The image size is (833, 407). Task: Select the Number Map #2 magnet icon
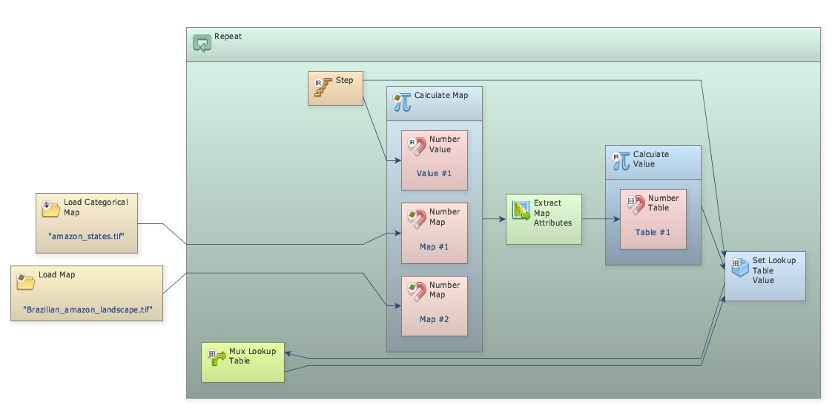pos(417,291)
